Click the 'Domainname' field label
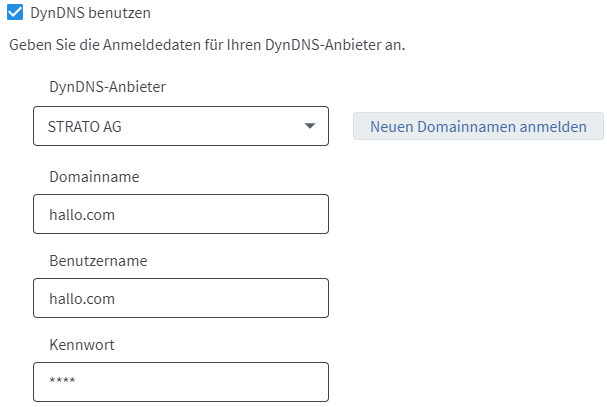This screenshot has width=607, height=407. 94,176
